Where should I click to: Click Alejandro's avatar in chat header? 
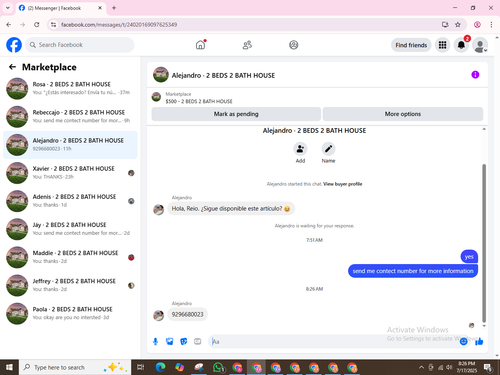pos(161,75)
